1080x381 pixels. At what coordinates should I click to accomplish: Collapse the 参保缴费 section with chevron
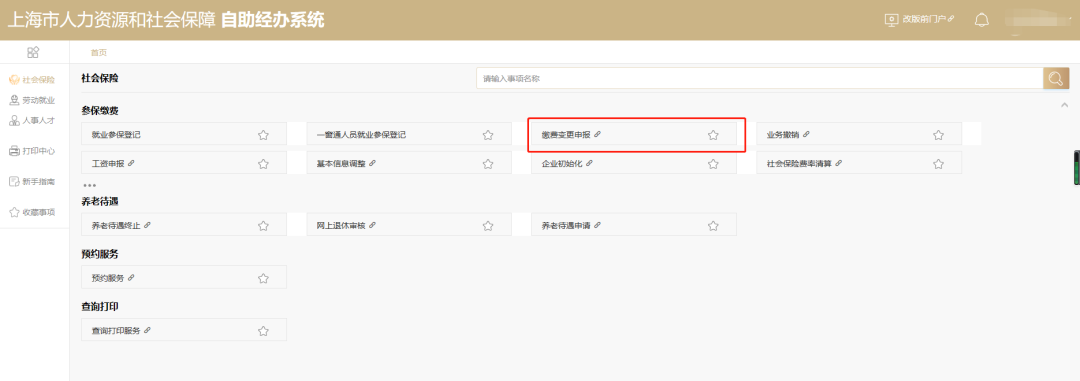(1064, 105)
